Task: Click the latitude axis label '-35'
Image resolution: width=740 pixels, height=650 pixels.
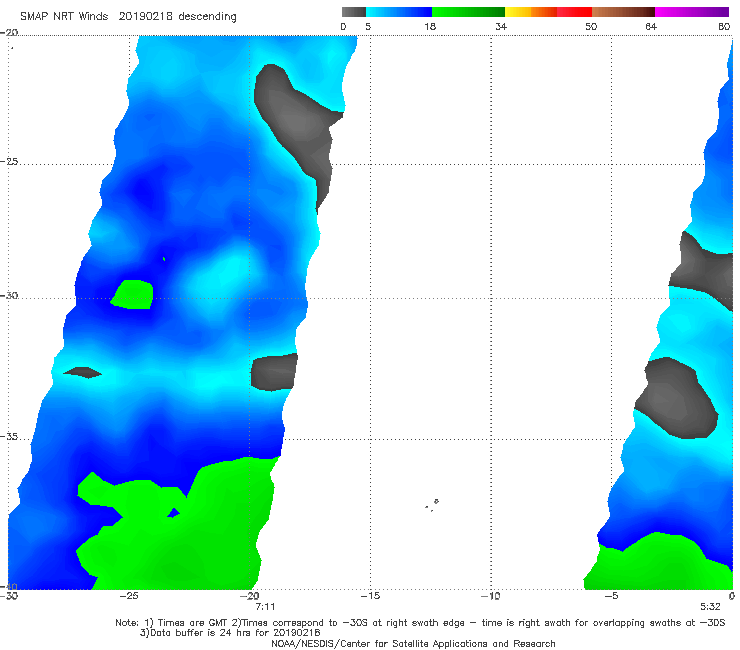Action: tap(9, 437)
